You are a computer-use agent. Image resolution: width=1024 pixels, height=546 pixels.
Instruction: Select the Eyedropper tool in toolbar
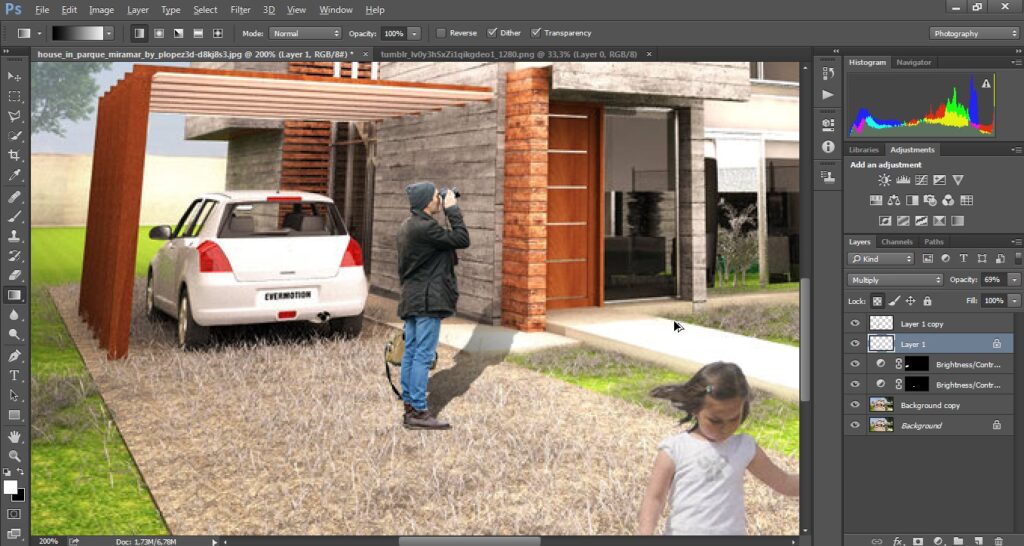tap(14, 175)
